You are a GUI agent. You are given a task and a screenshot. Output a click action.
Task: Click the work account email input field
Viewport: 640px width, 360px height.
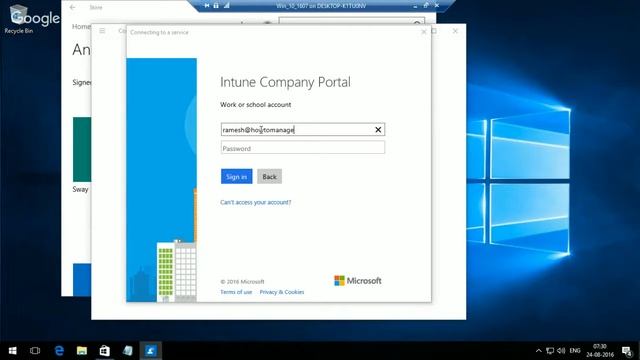pos(302,129)
